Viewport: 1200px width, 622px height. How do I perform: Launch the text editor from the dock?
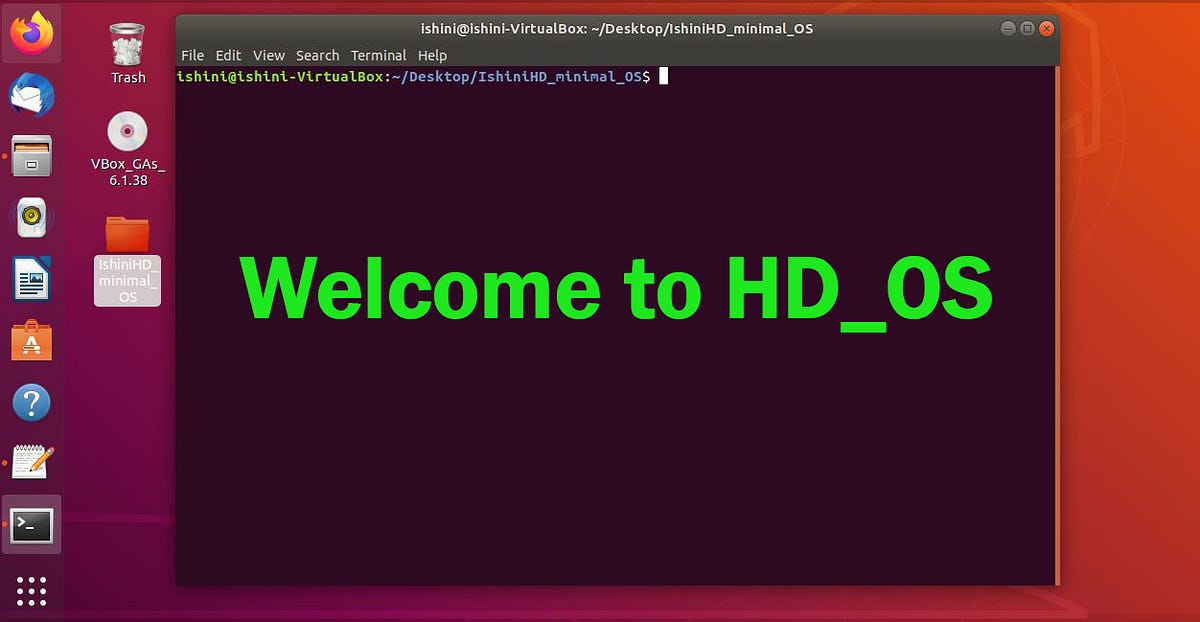pos(31,463)
